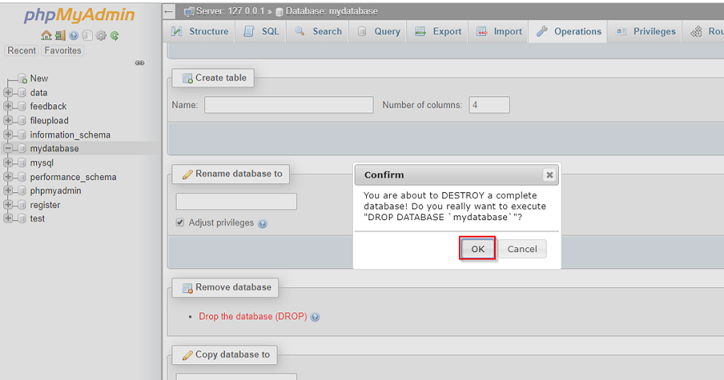Click Drop the database (DROP) link

click(x=253, y=316)
